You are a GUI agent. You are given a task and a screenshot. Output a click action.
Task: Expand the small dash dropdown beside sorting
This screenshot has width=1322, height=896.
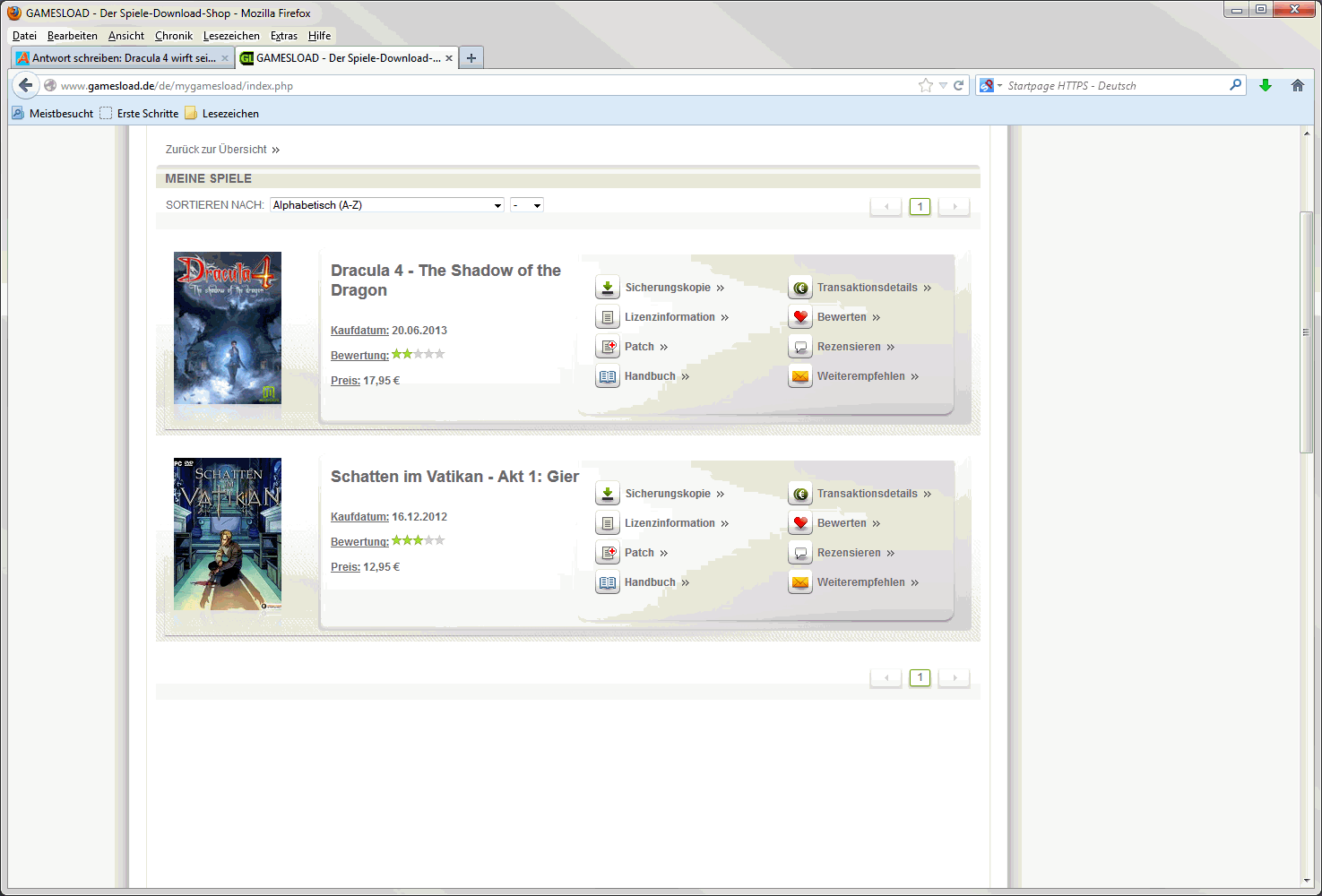point(527,205)
